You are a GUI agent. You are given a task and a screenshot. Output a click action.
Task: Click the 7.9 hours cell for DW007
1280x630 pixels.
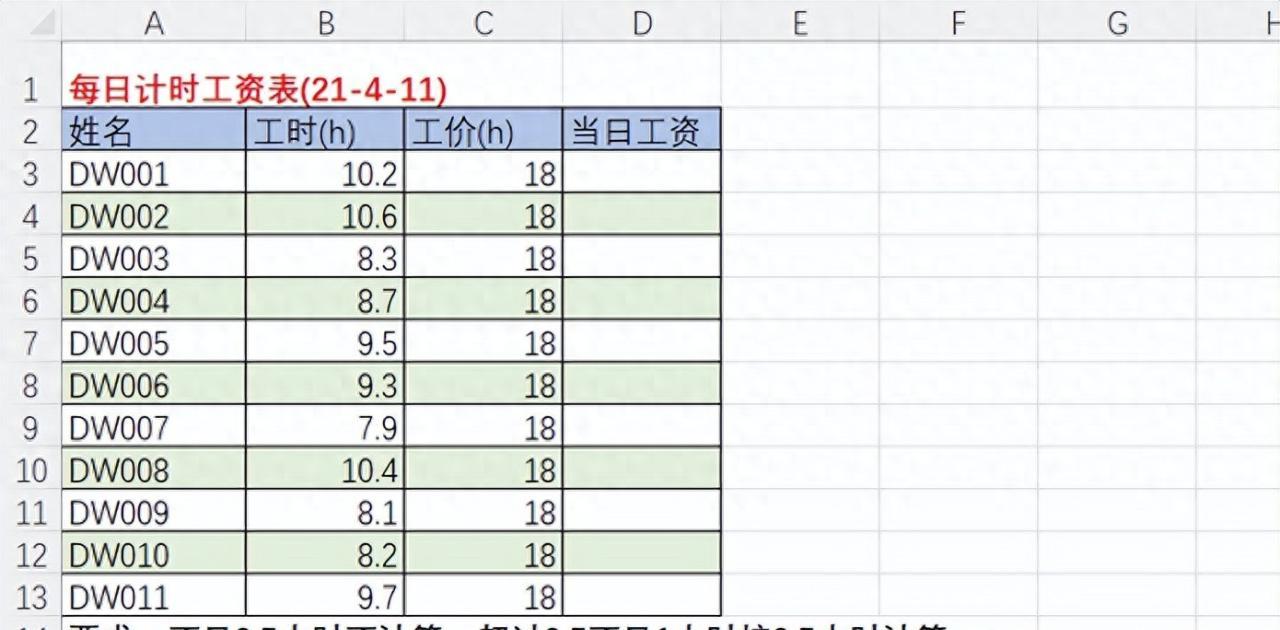[326, 426]
